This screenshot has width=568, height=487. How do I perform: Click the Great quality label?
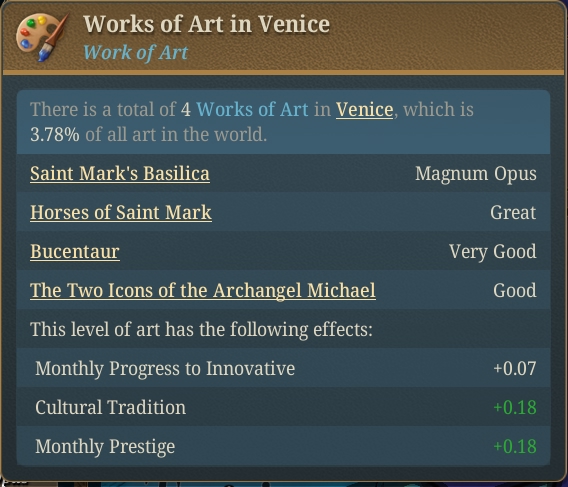(x=513, y=212)
